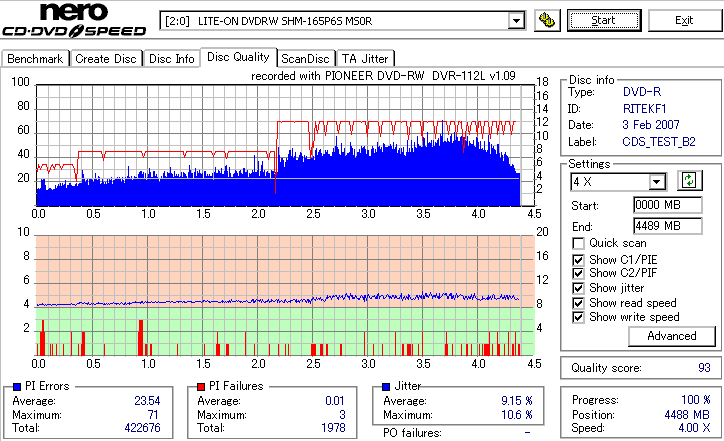Click the disc type DVD-R

(x=642, y=92)
